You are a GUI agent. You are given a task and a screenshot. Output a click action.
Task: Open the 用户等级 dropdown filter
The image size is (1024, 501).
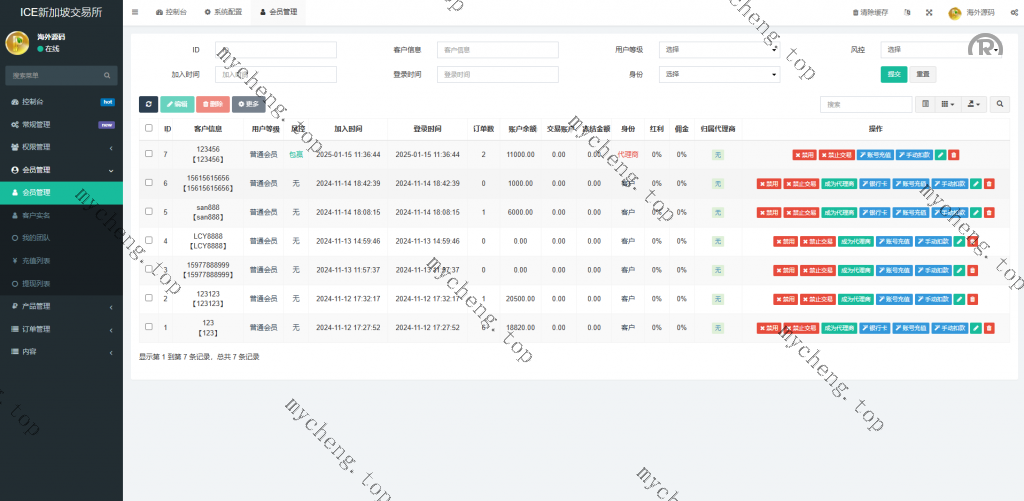(720, 49)
